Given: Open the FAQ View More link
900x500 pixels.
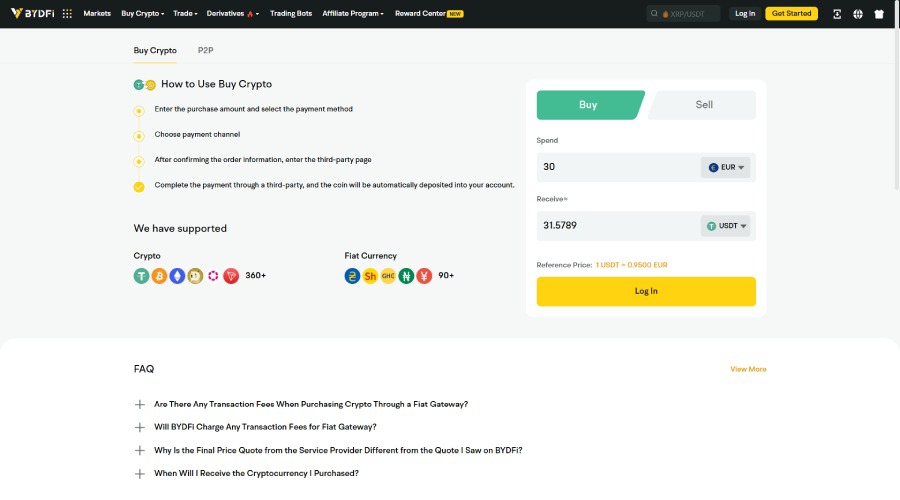Looking at the screenshot, I should 748,369.
